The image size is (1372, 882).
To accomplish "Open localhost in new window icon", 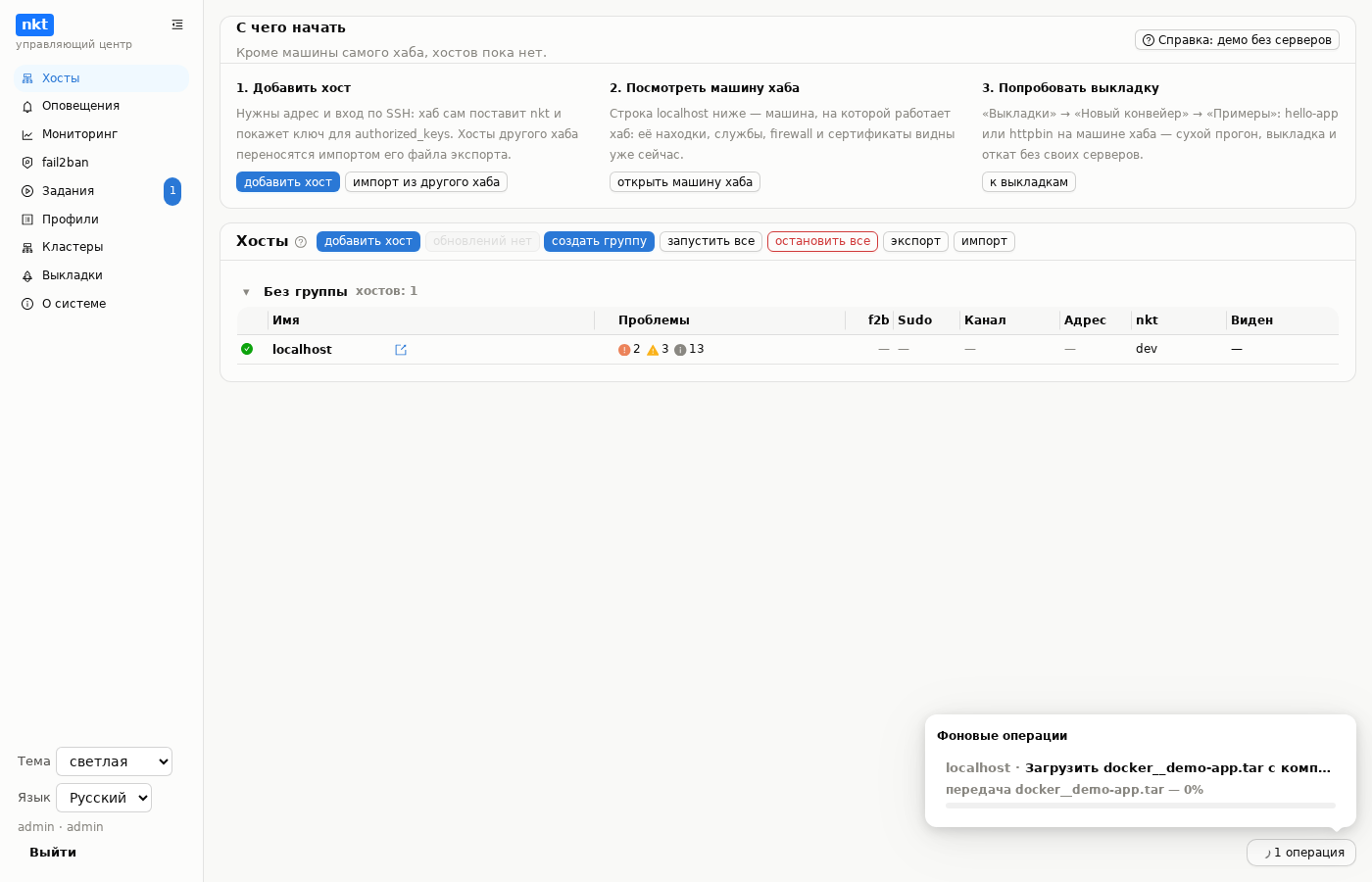I will tap(401, 350).
